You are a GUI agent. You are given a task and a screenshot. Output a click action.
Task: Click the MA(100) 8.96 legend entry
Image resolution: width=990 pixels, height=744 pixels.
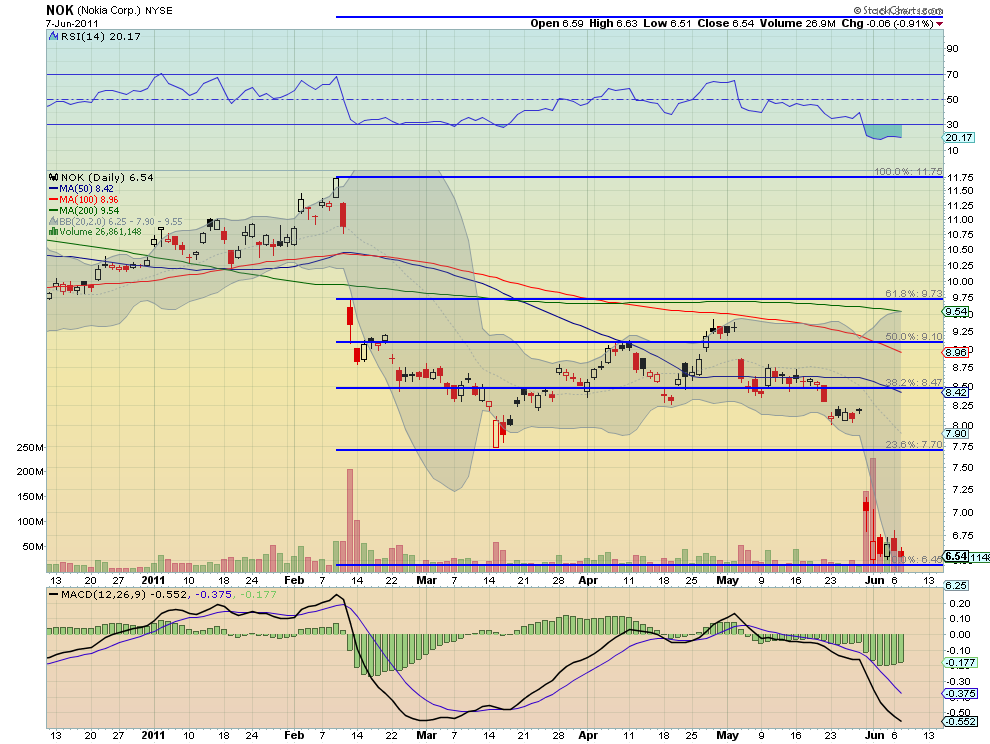[89, 200]
